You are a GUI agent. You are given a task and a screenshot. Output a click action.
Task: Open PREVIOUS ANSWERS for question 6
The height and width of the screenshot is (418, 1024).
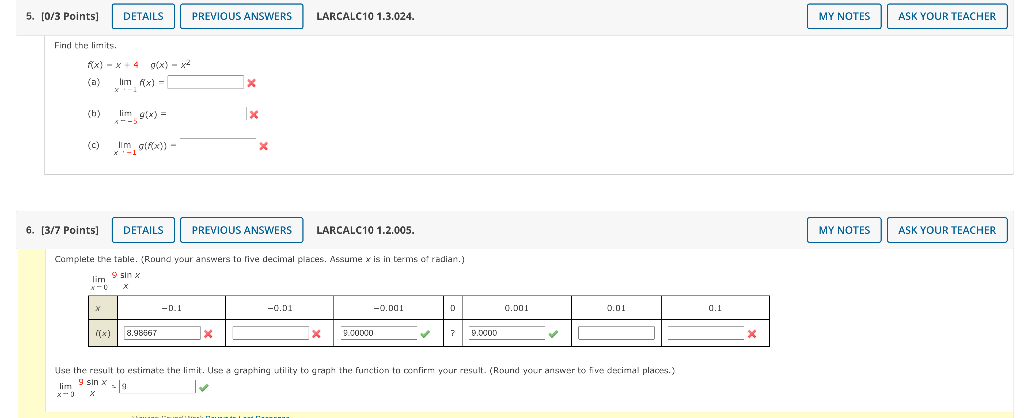click(x=242, y=230)
